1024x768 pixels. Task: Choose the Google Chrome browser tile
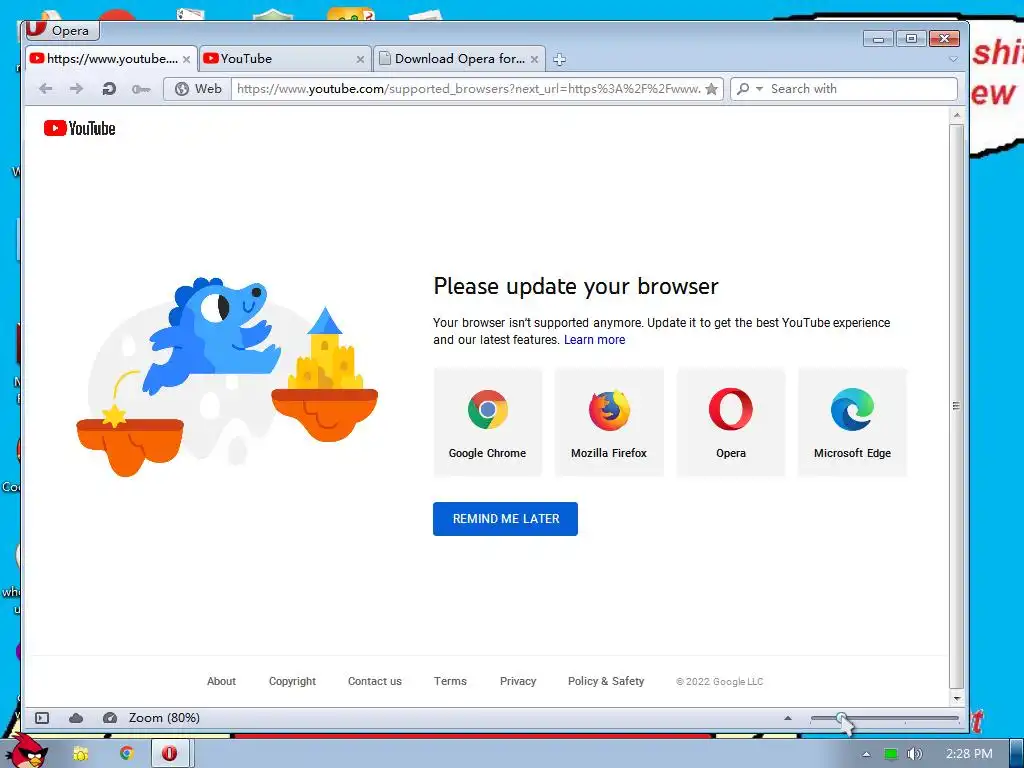click(x=488, y=422)
